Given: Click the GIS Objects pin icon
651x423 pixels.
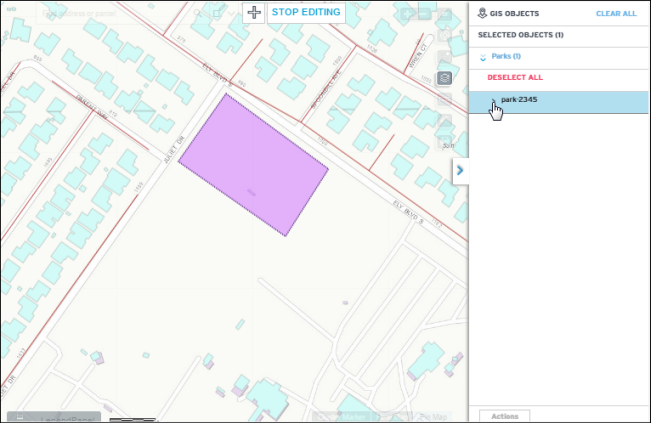Looking at the screenshot, I should (483, 14).
